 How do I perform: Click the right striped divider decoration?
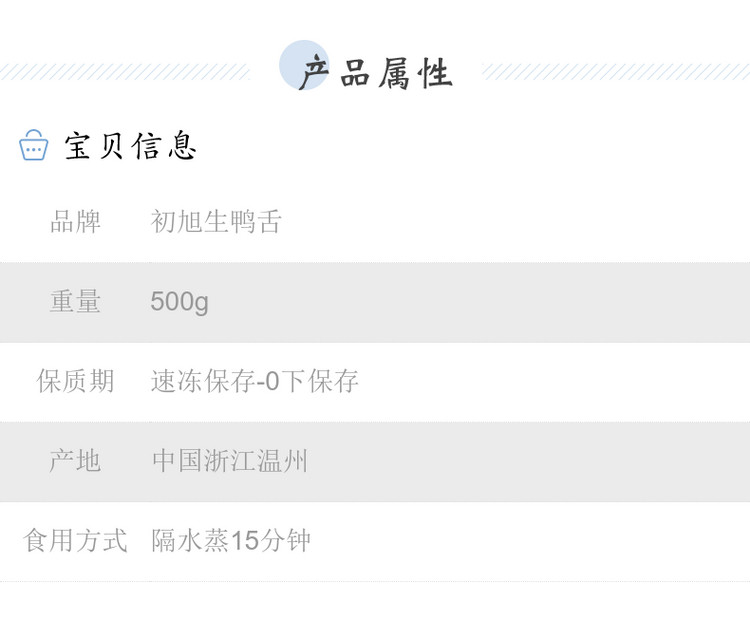pyautogui.click(x=615, y=72)
